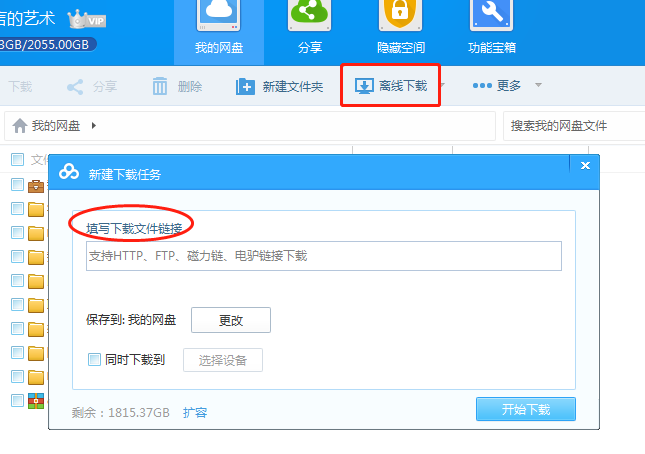Click the 删除 trash icon
The width and height of the screenshot is (645, 454).
click(160, 86)
